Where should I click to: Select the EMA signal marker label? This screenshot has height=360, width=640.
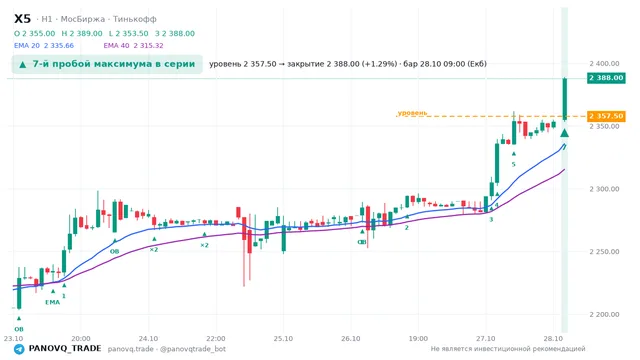click(52, 302)
